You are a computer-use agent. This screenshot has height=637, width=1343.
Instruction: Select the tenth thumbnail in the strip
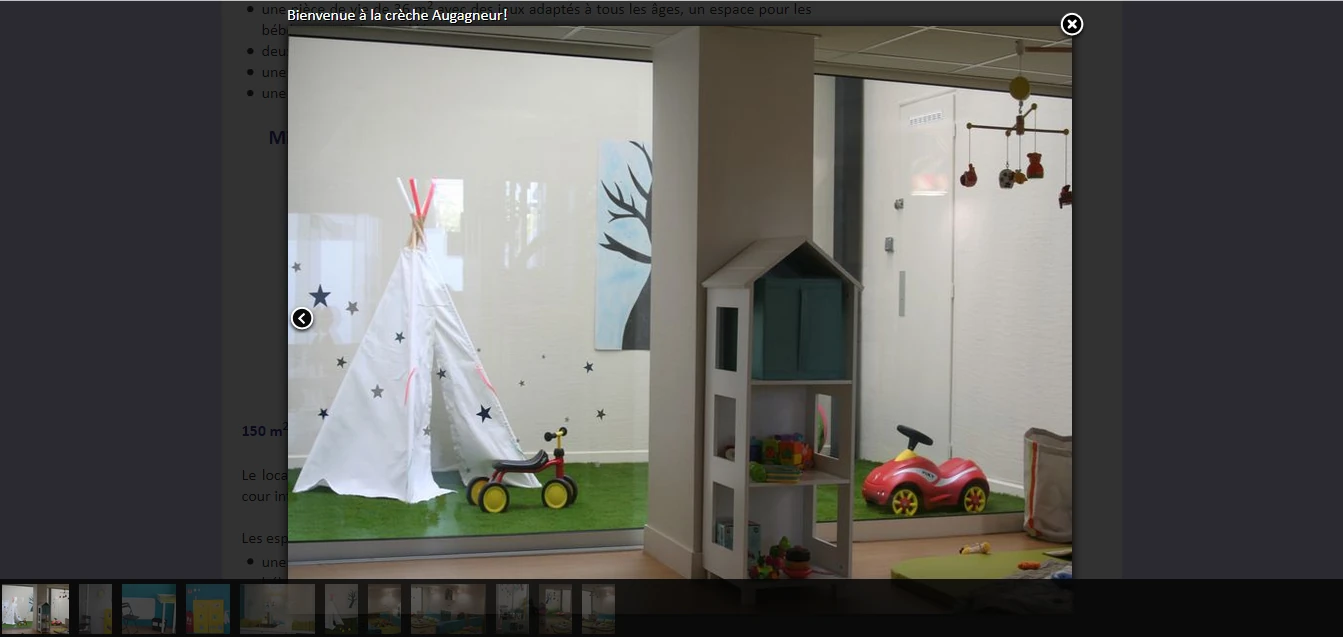(555, 609)
